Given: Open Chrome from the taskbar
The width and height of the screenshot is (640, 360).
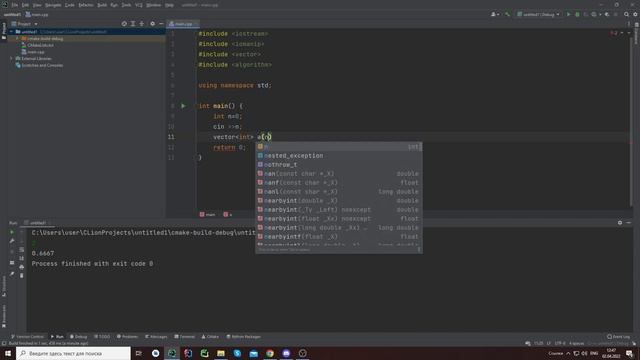Looking at the screenshot, I should pyautogui.click(x=270, y=353).
